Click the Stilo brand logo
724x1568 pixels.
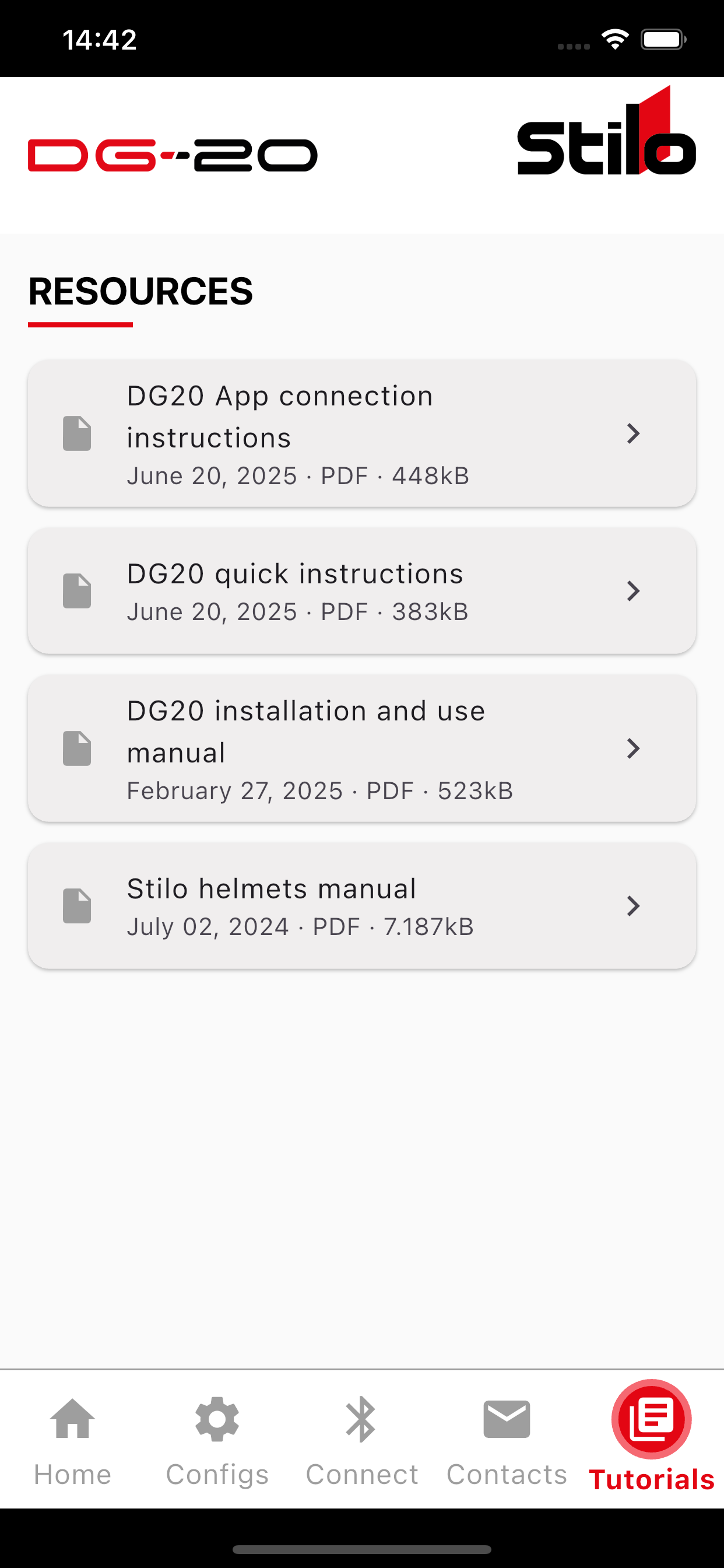(x=607, y=130)
